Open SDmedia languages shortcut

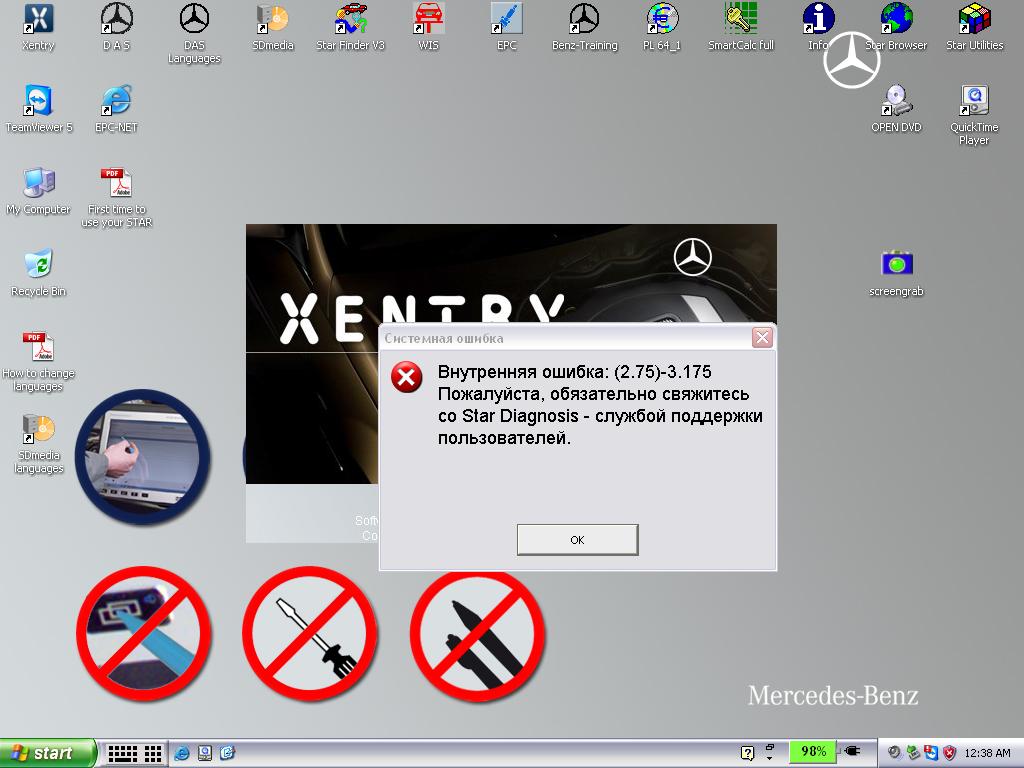[38, 444]
